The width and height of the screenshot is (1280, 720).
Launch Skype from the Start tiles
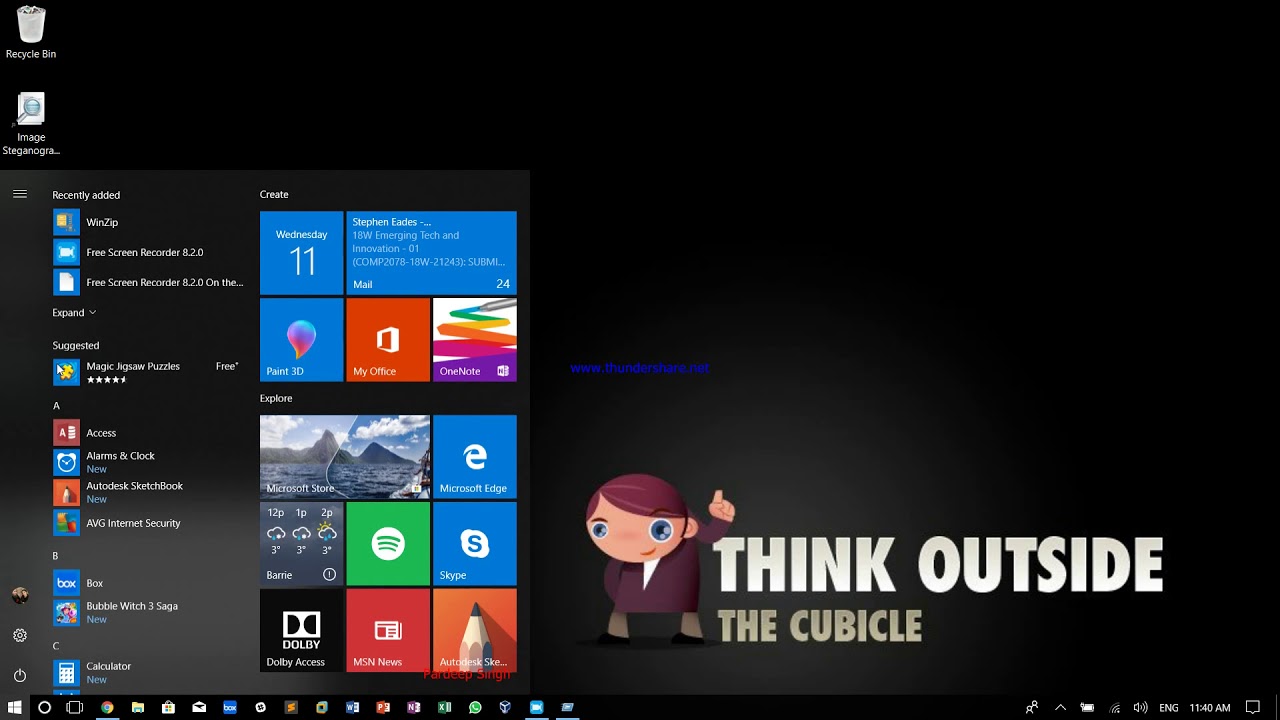point(474,544)
